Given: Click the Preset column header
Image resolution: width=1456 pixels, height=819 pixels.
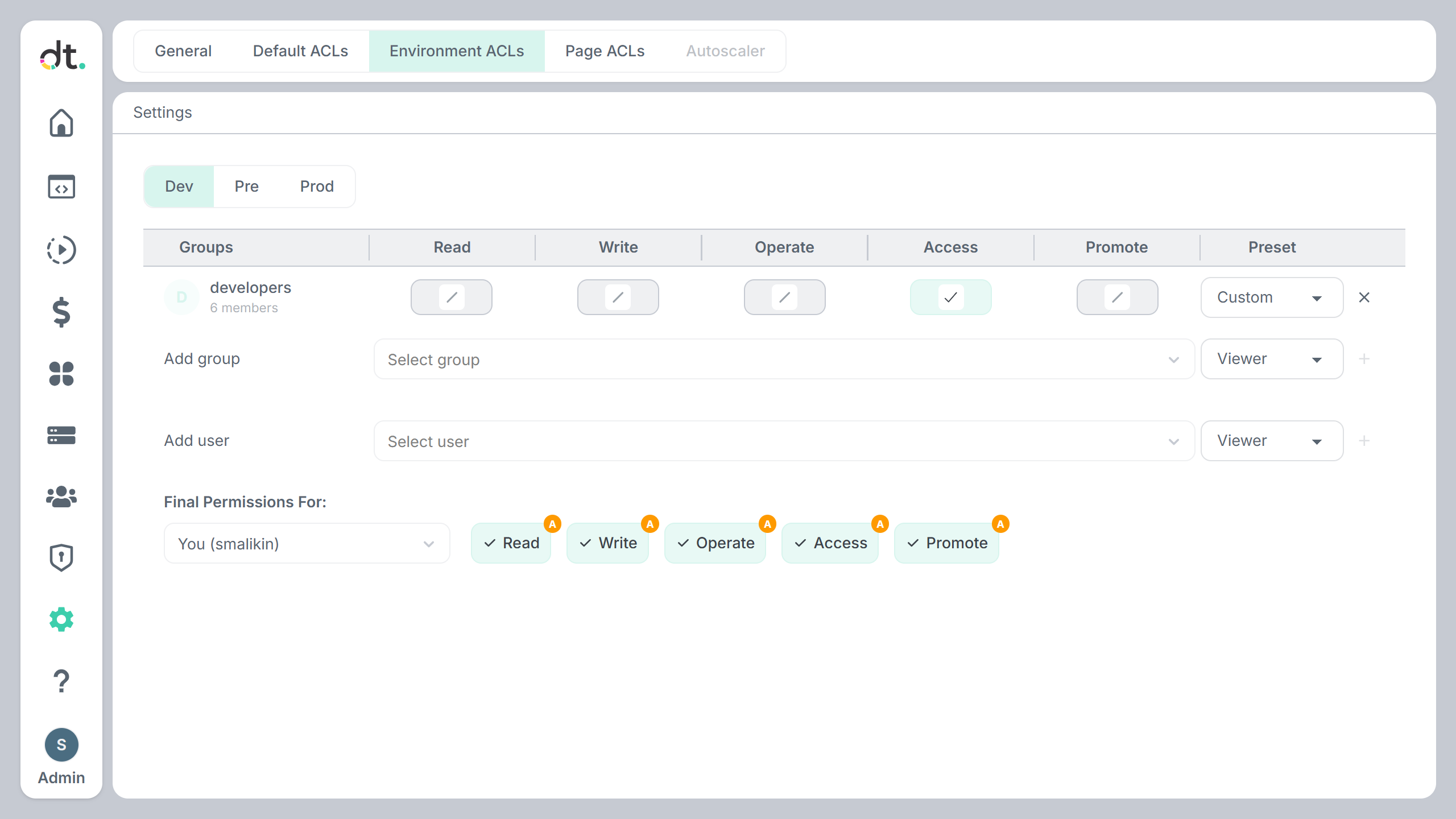Looking at the screenshot, I should pos(1272,247).
